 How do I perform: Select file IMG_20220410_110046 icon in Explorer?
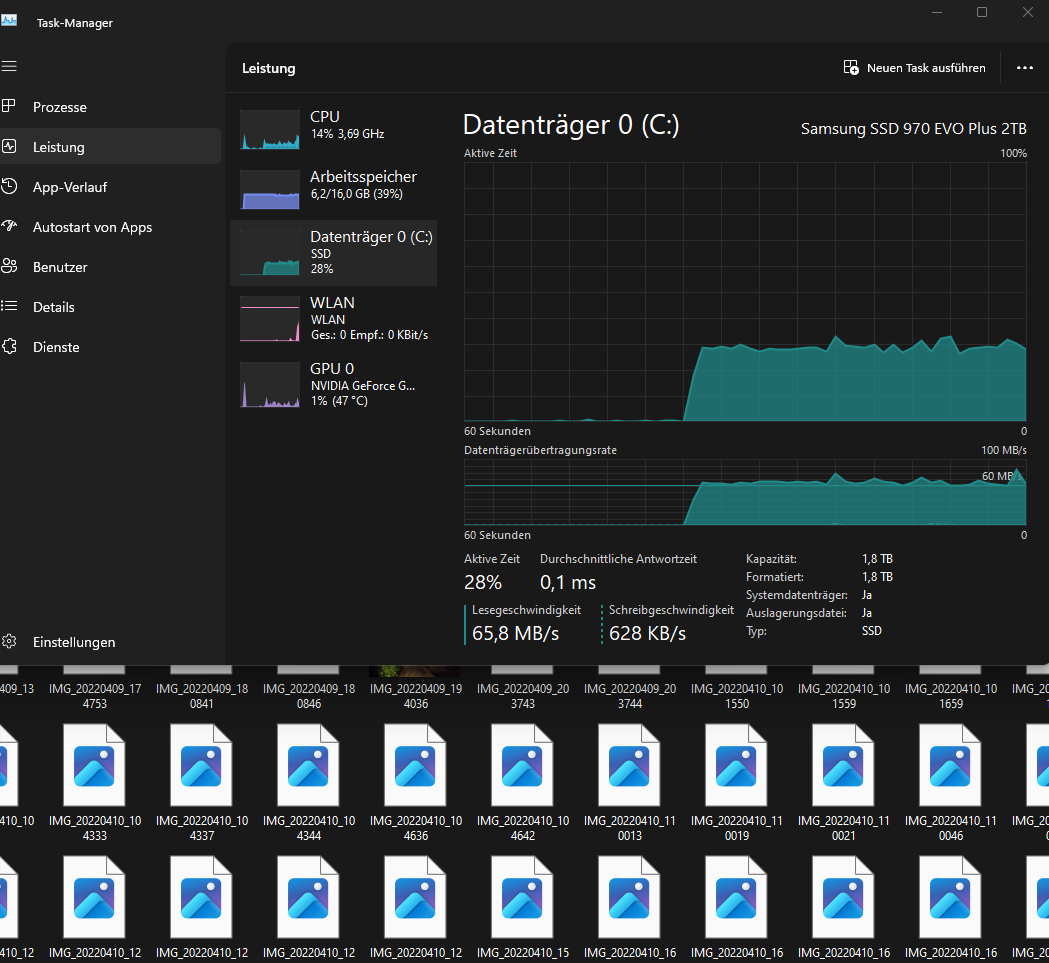pos(951,765)
